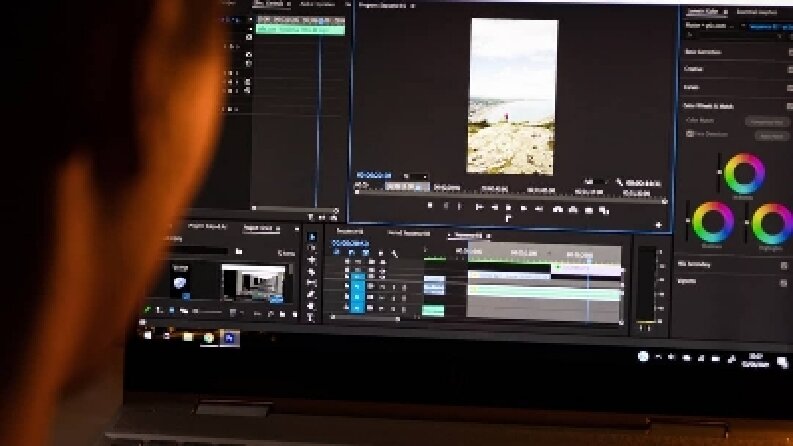This screenshot has height=446, width=793.
Task: Toggle nest-or-individual-clips insert button in timeline
Action: [337, 252]
